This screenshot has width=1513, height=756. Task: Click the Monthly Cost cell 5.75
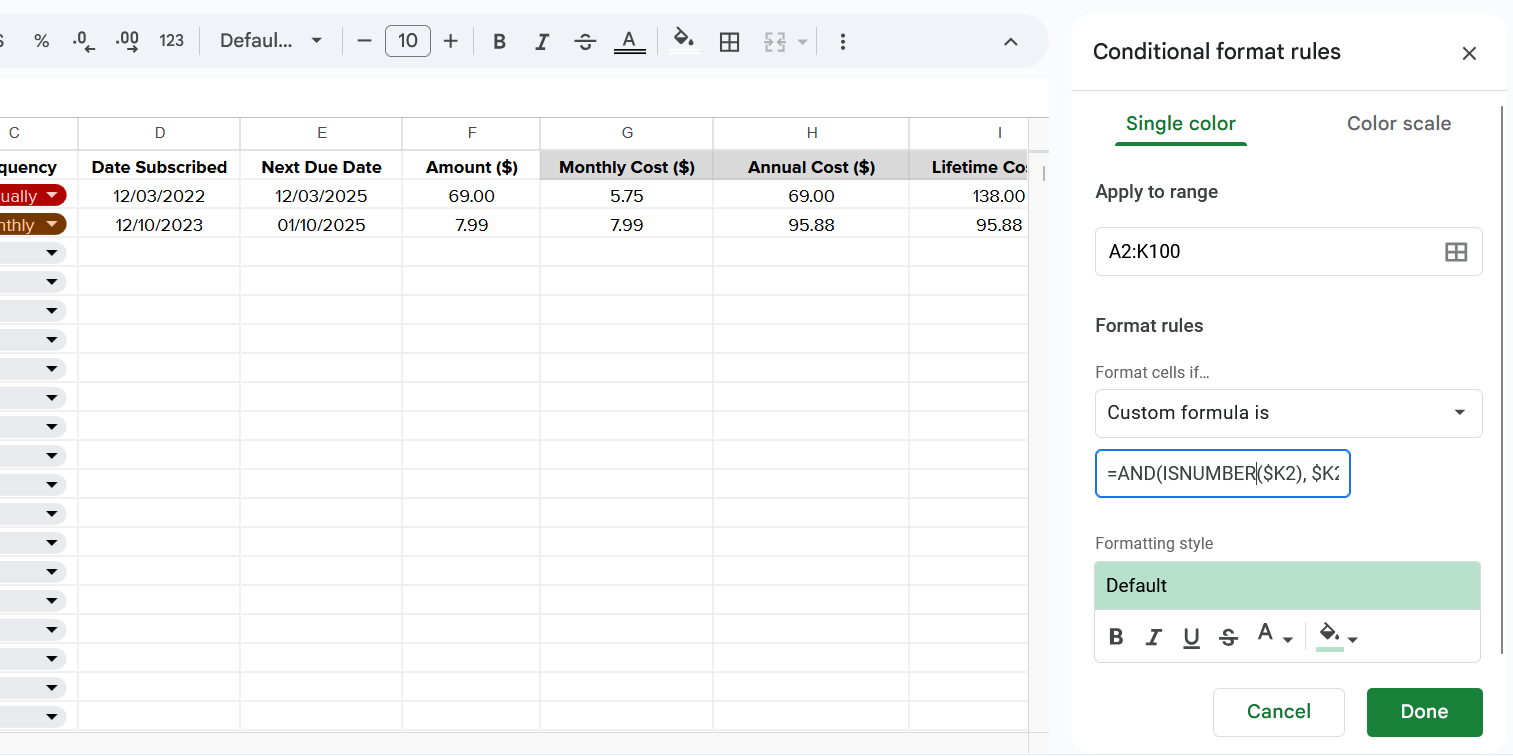click(627, 196)
